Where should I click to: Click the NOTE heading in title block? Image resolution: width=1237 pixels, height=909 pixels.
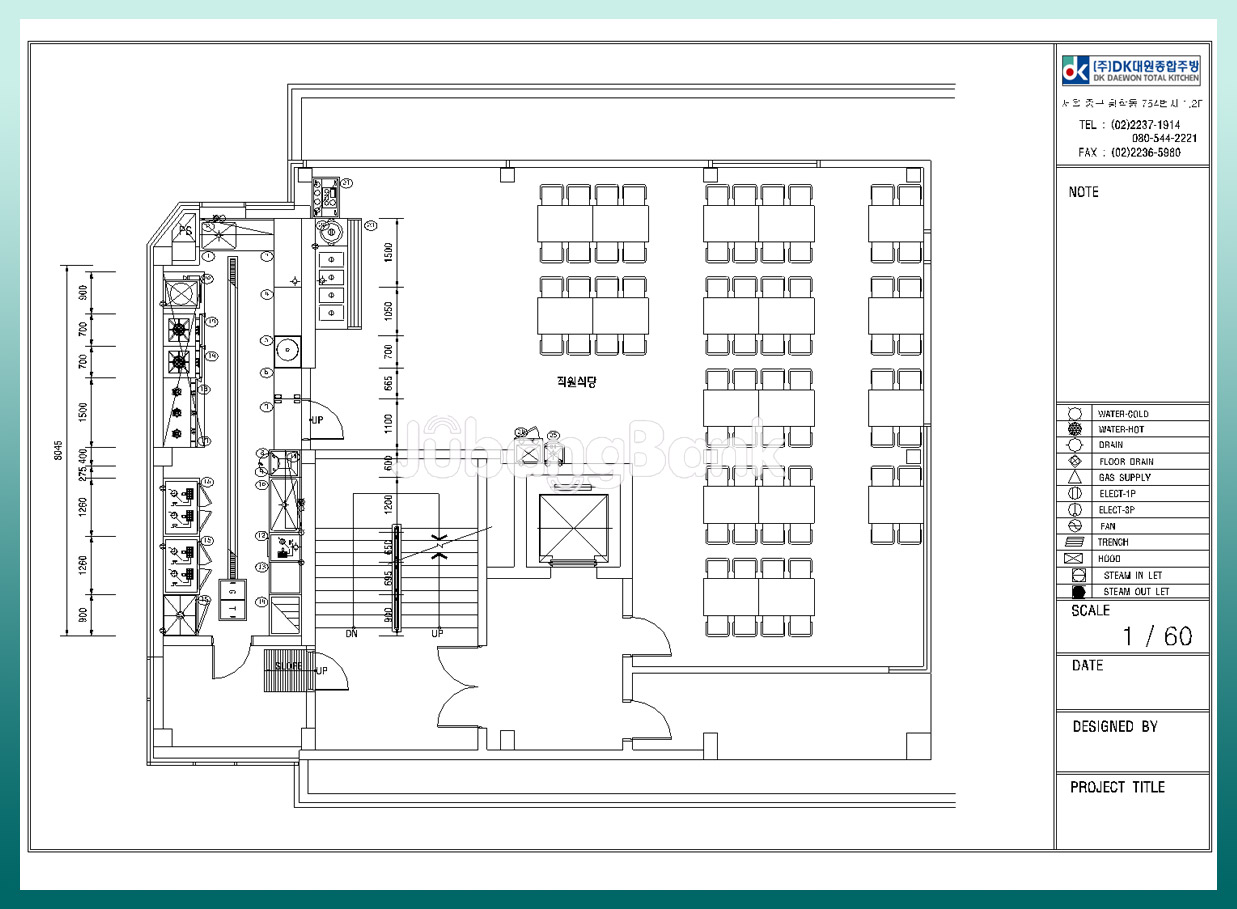[x=1083, y=192]
